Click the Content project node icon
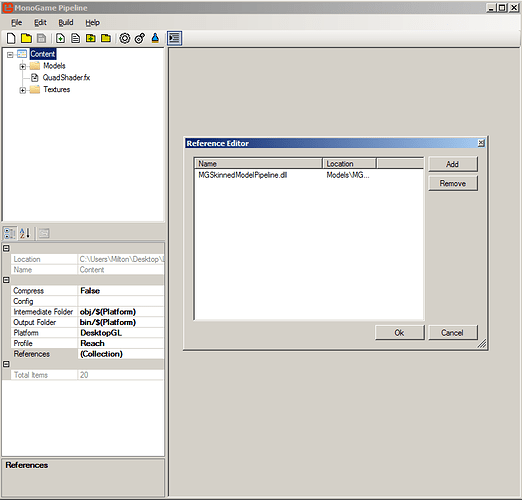 tap(22, 54)
